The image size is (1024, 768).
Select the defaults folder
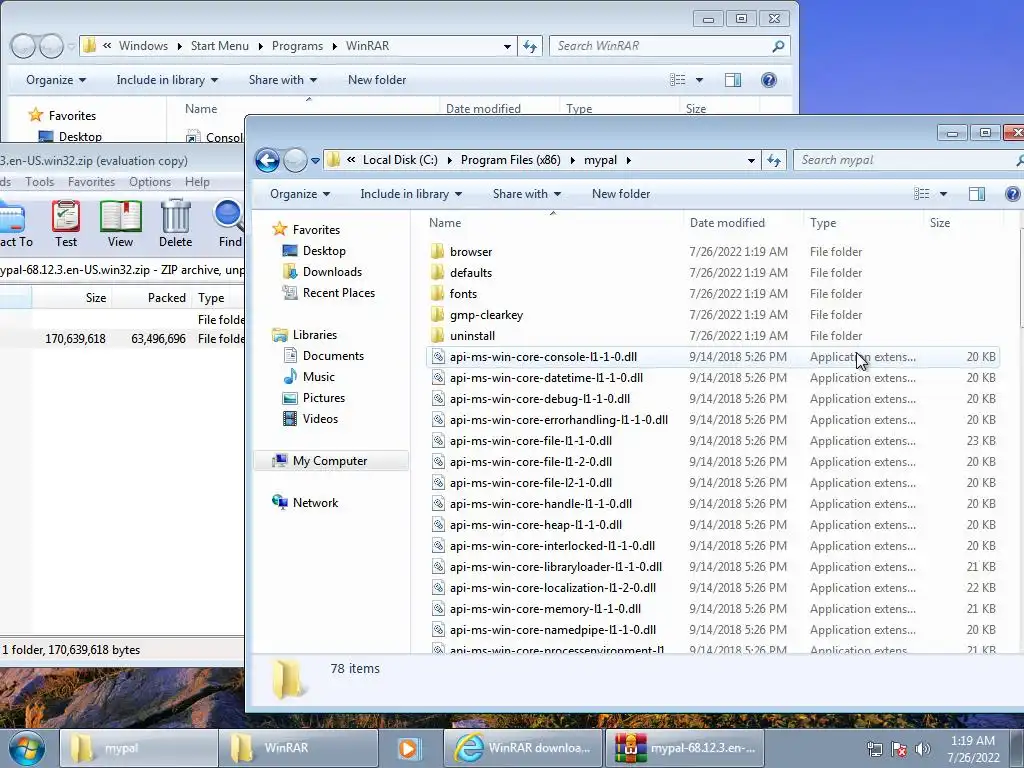[471, 273]
